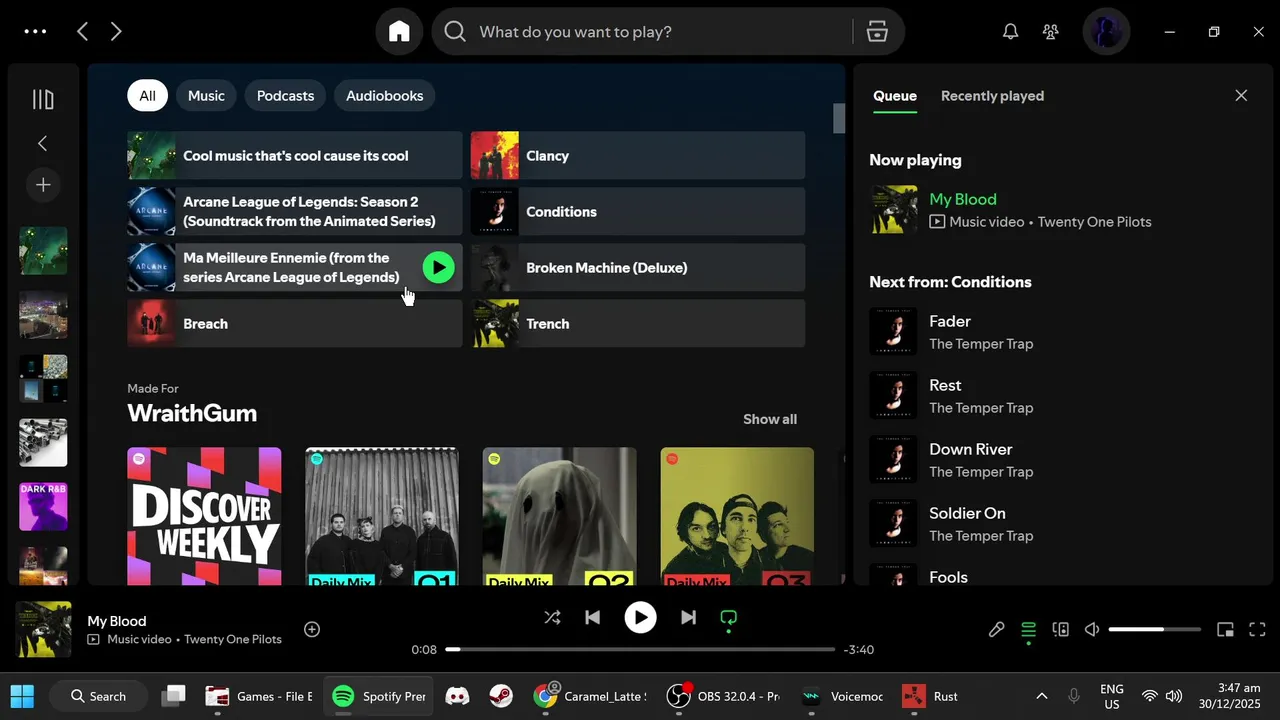Play Ma Meilleure Ennemie with green button
The height and width of the screenshot is (720, 1280).
tap(438, 267)
